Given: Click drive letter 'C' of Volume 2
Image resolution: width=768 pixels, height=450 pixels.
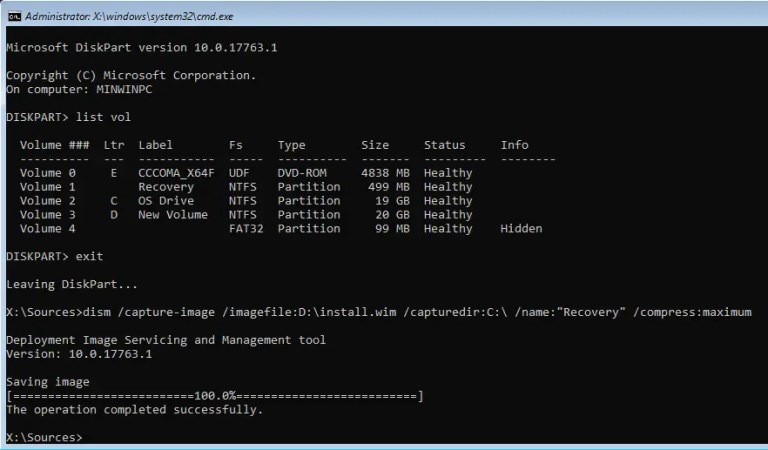Looking at the screenshot, I should (x=114, y=201).
